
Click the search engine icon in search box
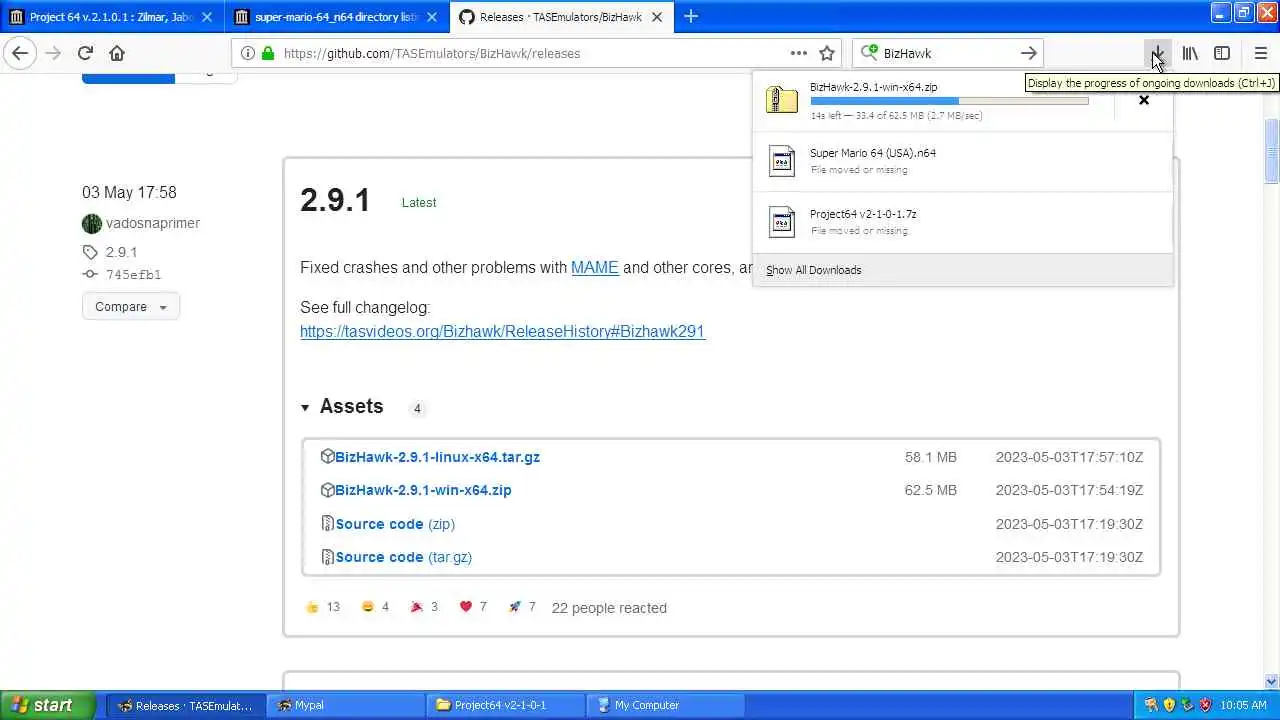(869, 53)
